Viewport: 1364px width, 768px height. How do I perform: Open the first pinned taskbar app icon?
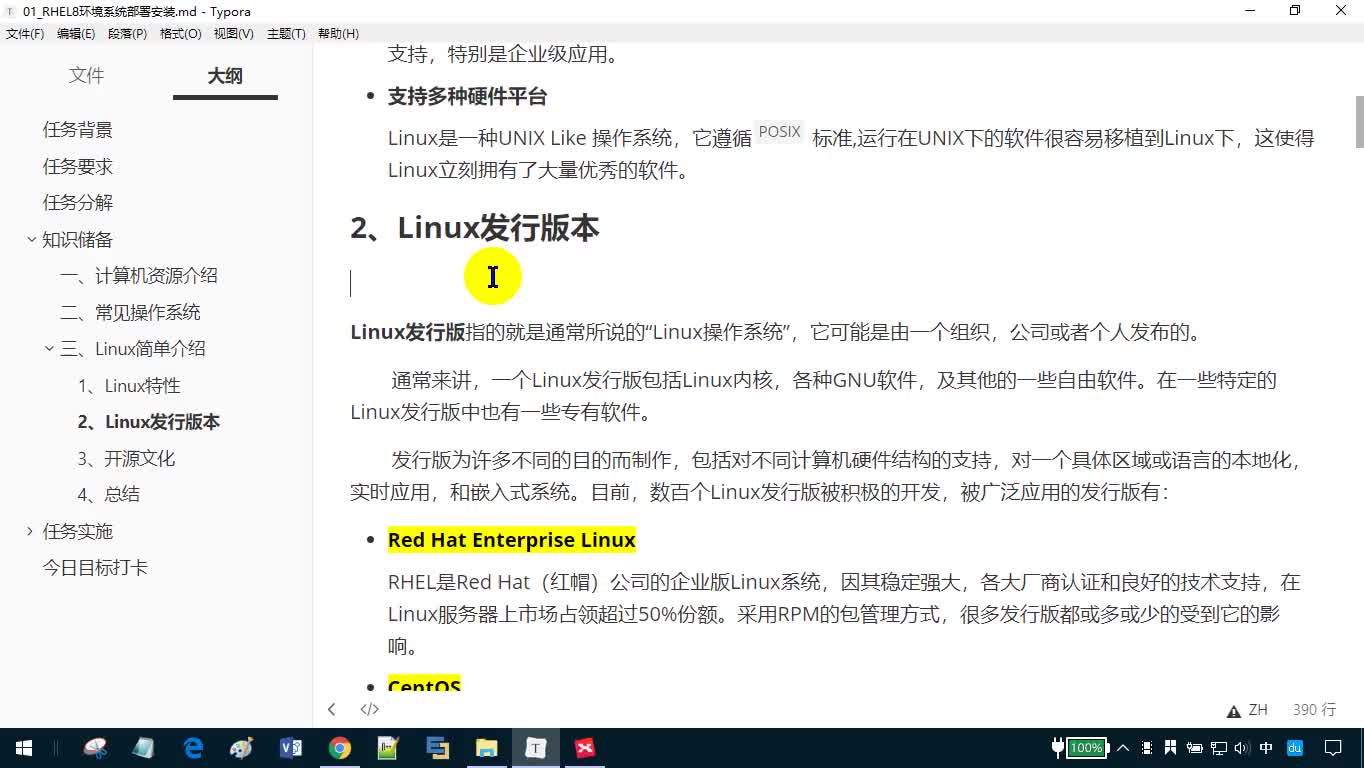[x=95, y=748]
